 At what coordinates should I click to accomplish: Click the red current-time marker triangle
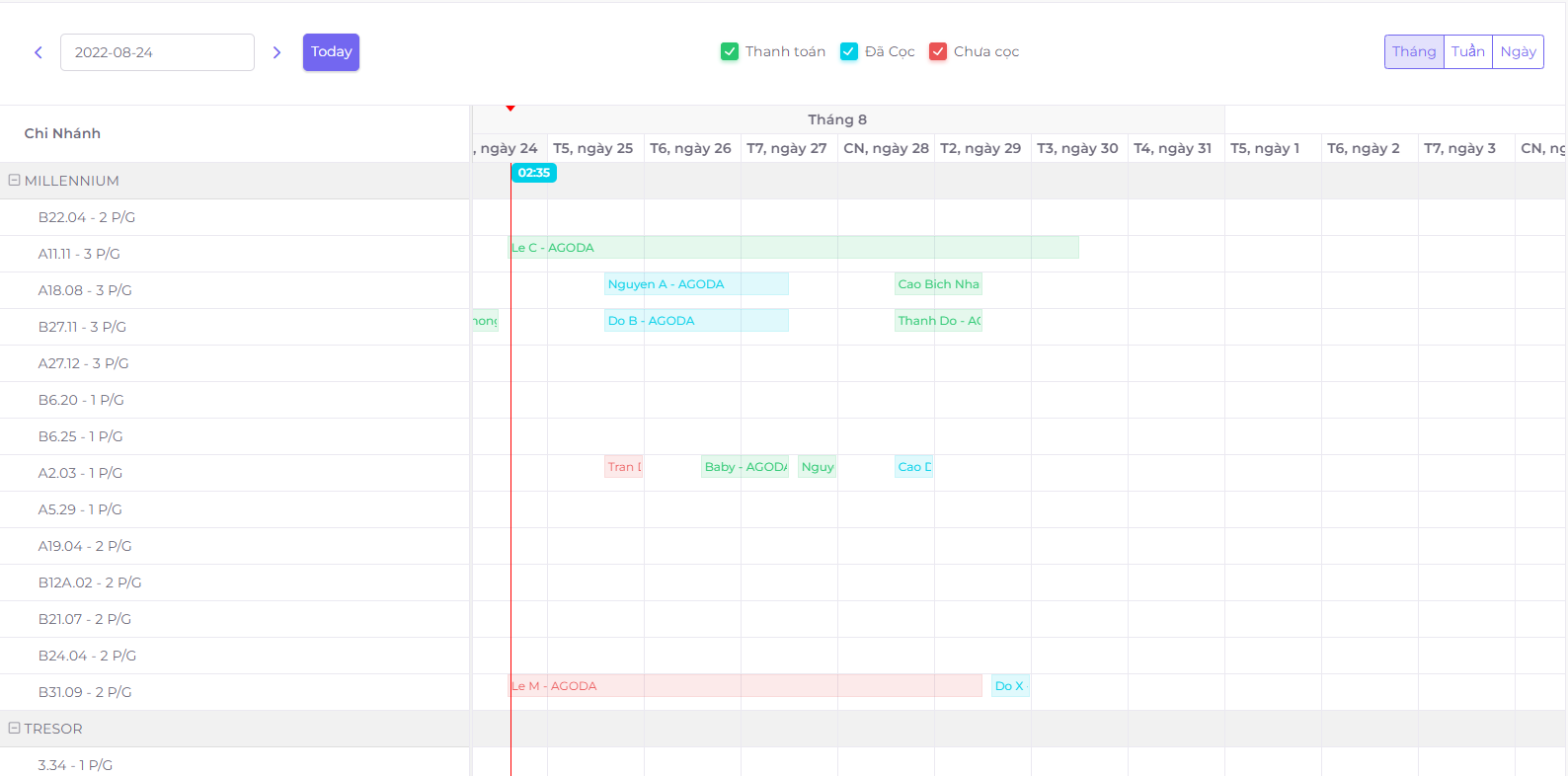(510, 108)
